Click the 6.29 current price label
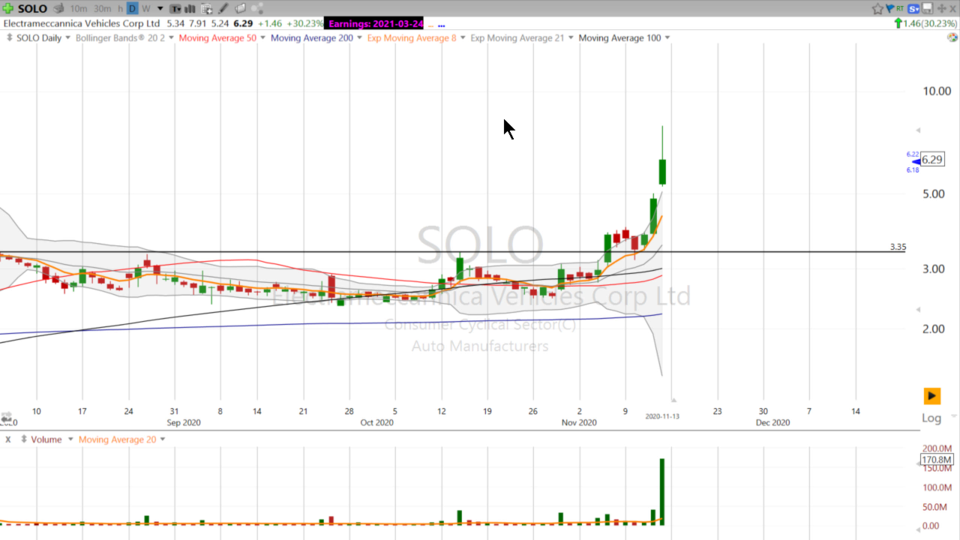The image size is (960, 540). tap(932, 160)
